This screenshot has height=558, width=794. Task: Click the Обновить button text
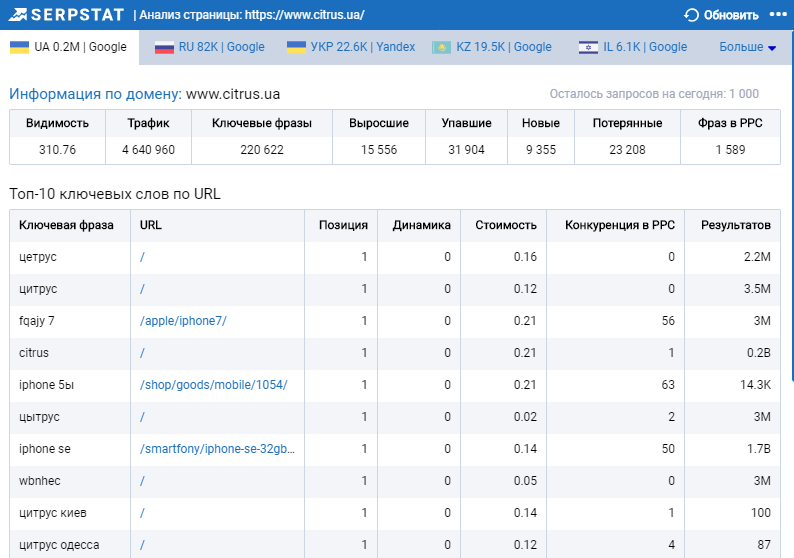click(x=731, y=15)
